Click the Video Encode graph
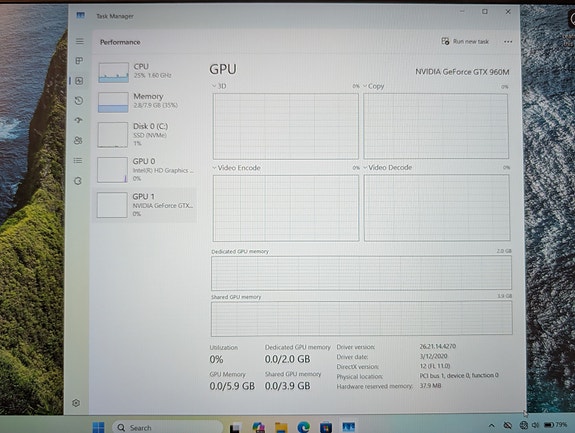 [x=286, y=208]
